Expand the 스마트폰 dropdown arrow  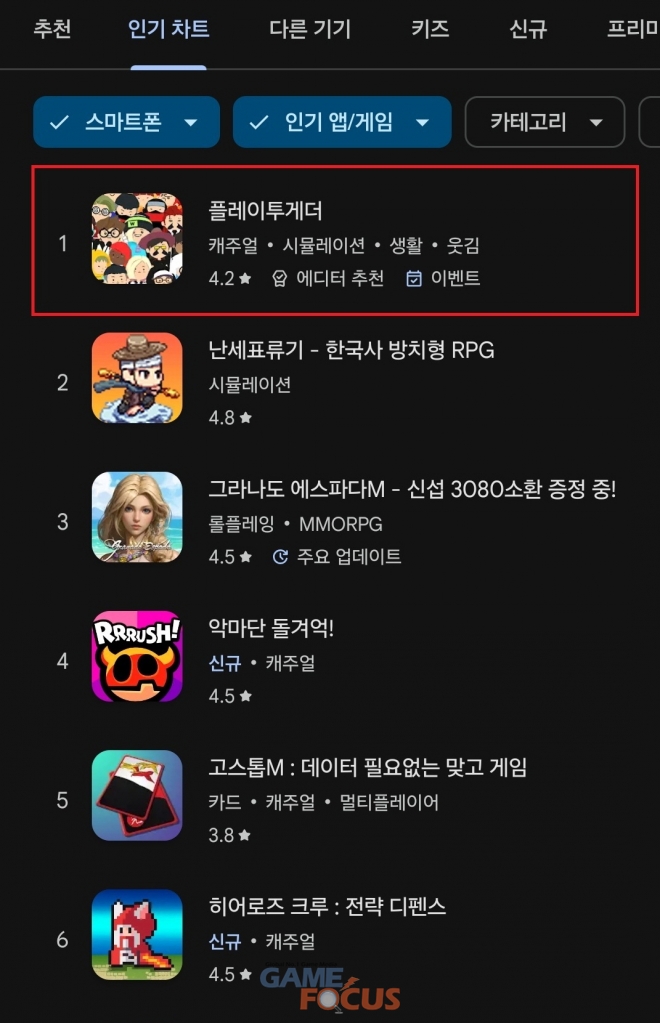tap(190, 123)
